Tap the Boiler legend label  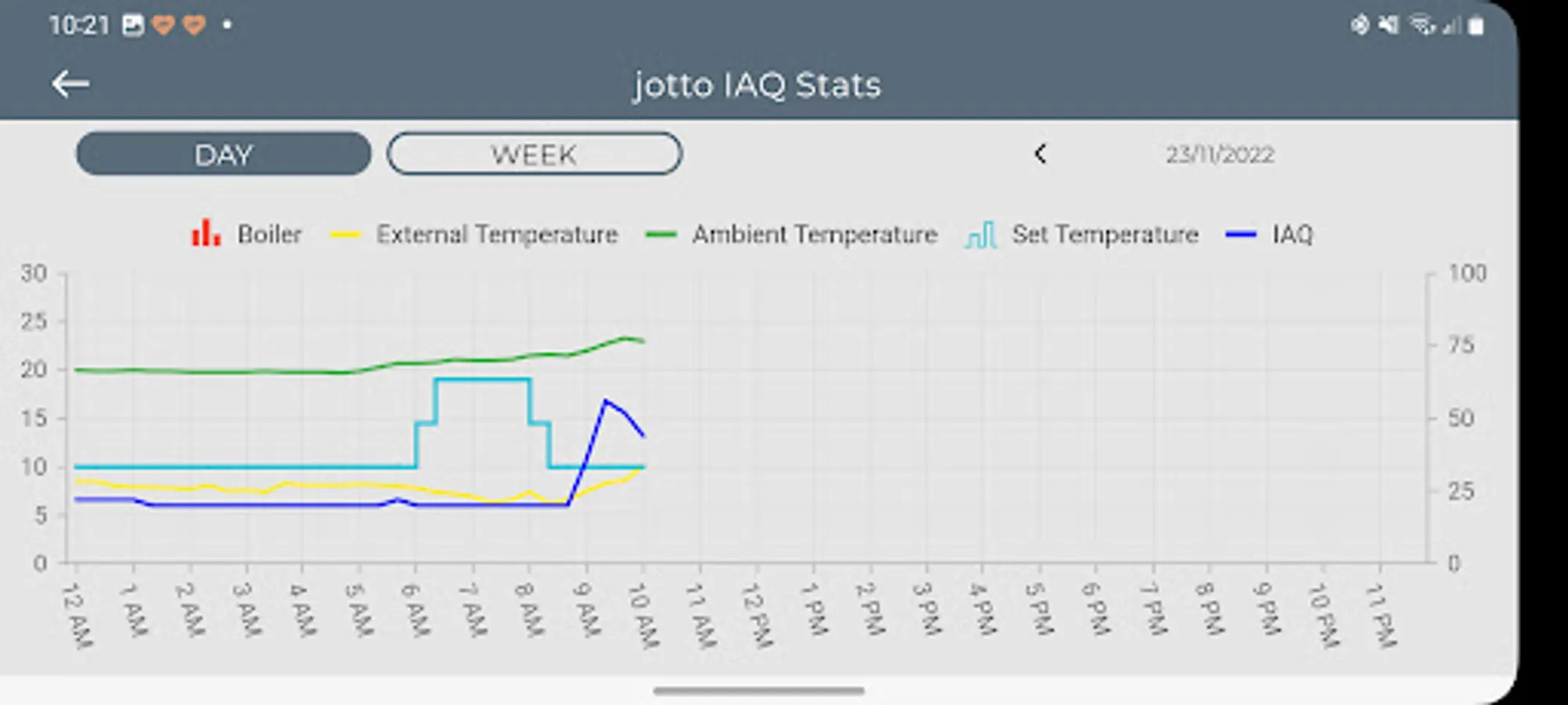(x=269, y=234)
